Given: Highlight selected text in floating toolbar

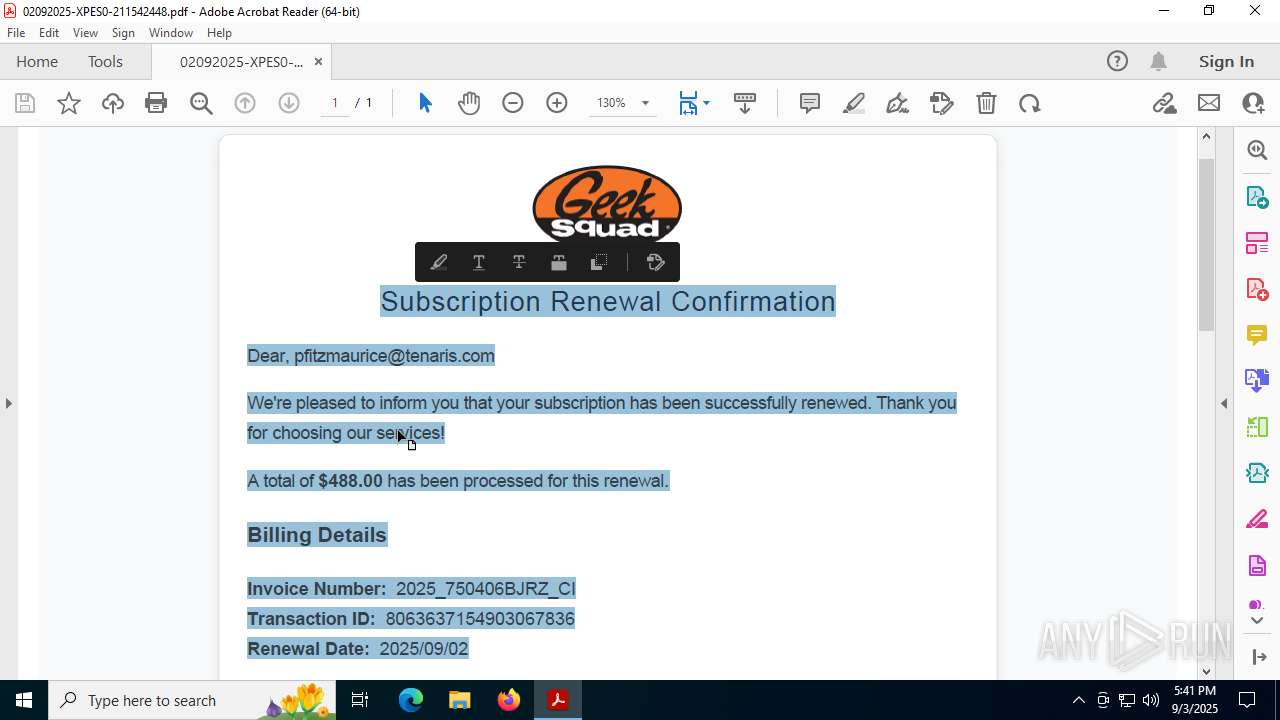Looking at the screenshot, I should point(439,262).
